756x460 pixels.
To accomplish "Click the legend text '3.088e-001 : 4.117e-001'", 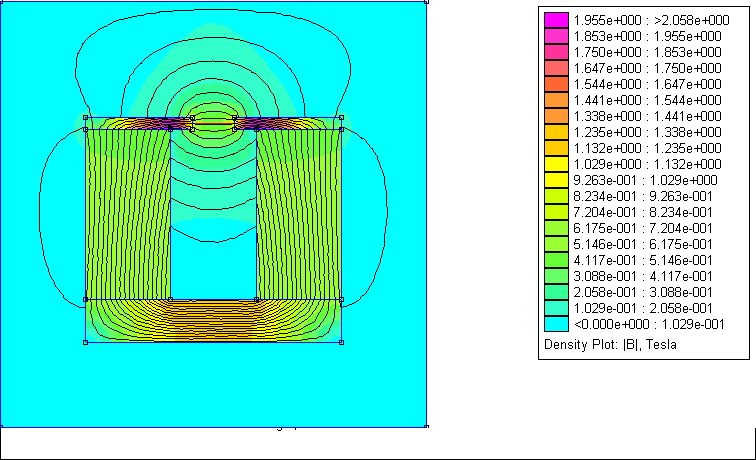I will click(643, 276).
